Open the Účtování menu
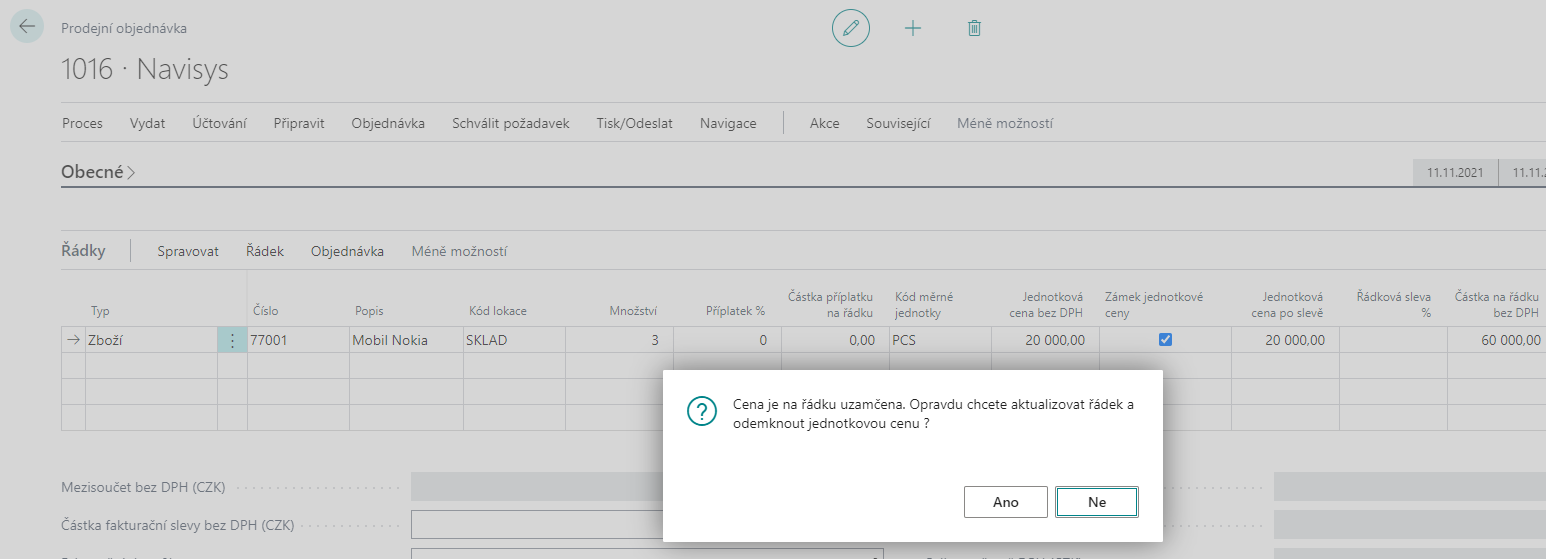This screenshot has width=1546, height=559. tap(219, 124)
